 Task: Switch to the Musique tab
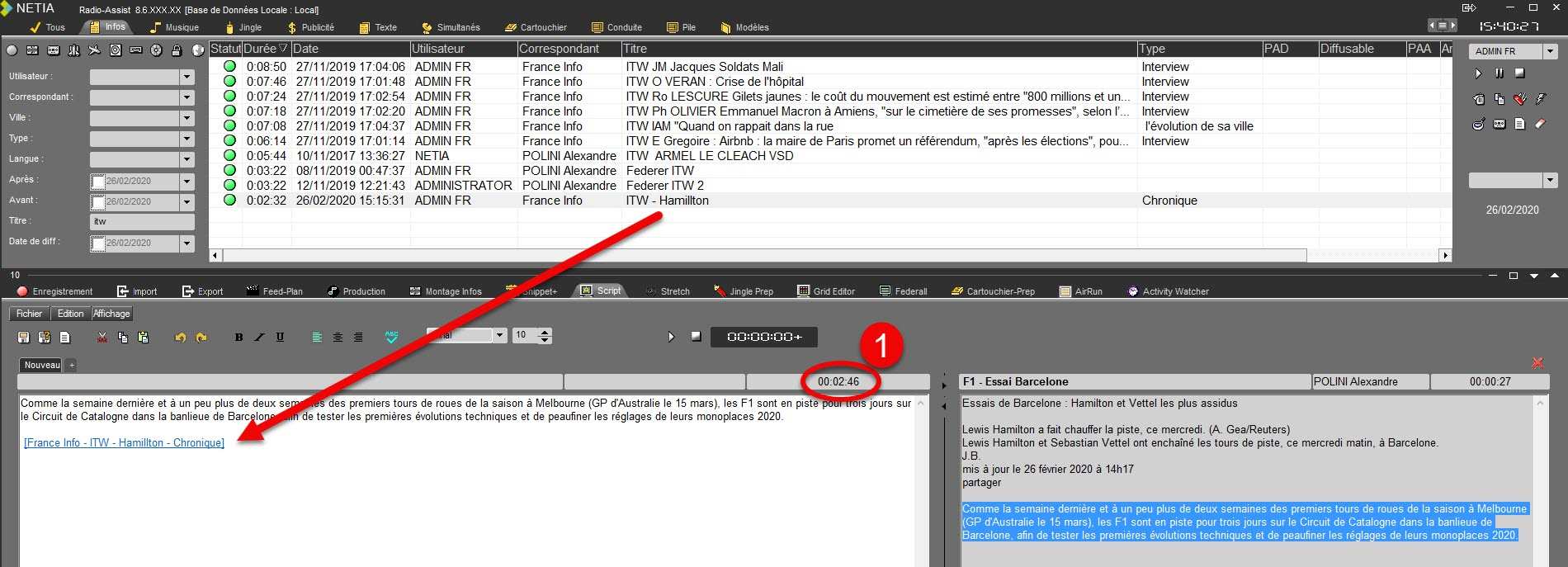pyautogui.click(x=174, y=27)
